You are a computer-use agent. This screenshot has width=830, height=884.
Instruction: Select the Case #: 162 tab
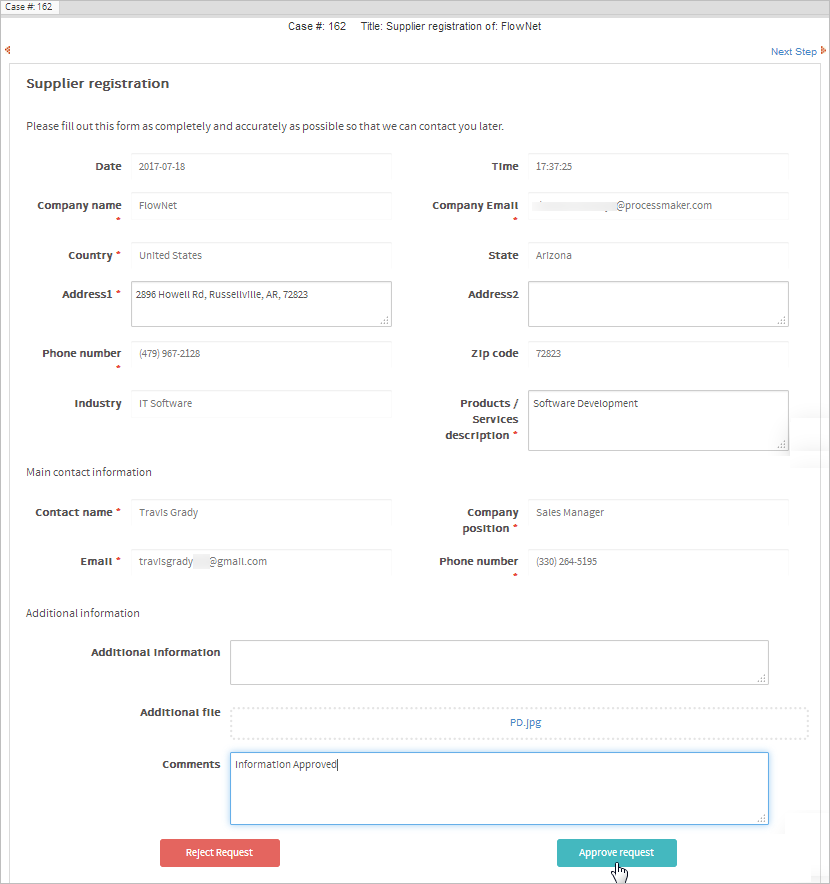31,7
